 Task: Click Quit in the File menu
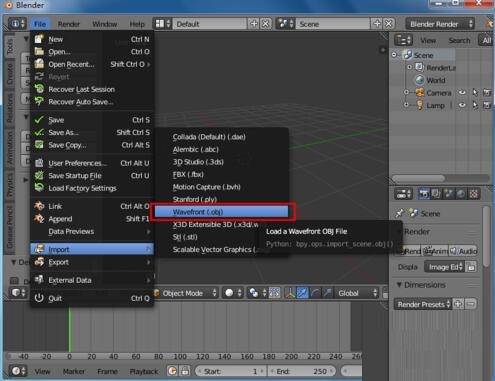click(92, 298)
